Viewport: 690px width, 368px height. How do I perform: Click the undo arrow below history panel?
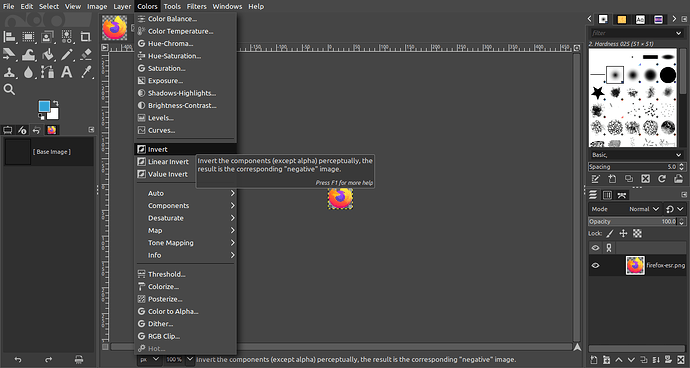(18, 359)
